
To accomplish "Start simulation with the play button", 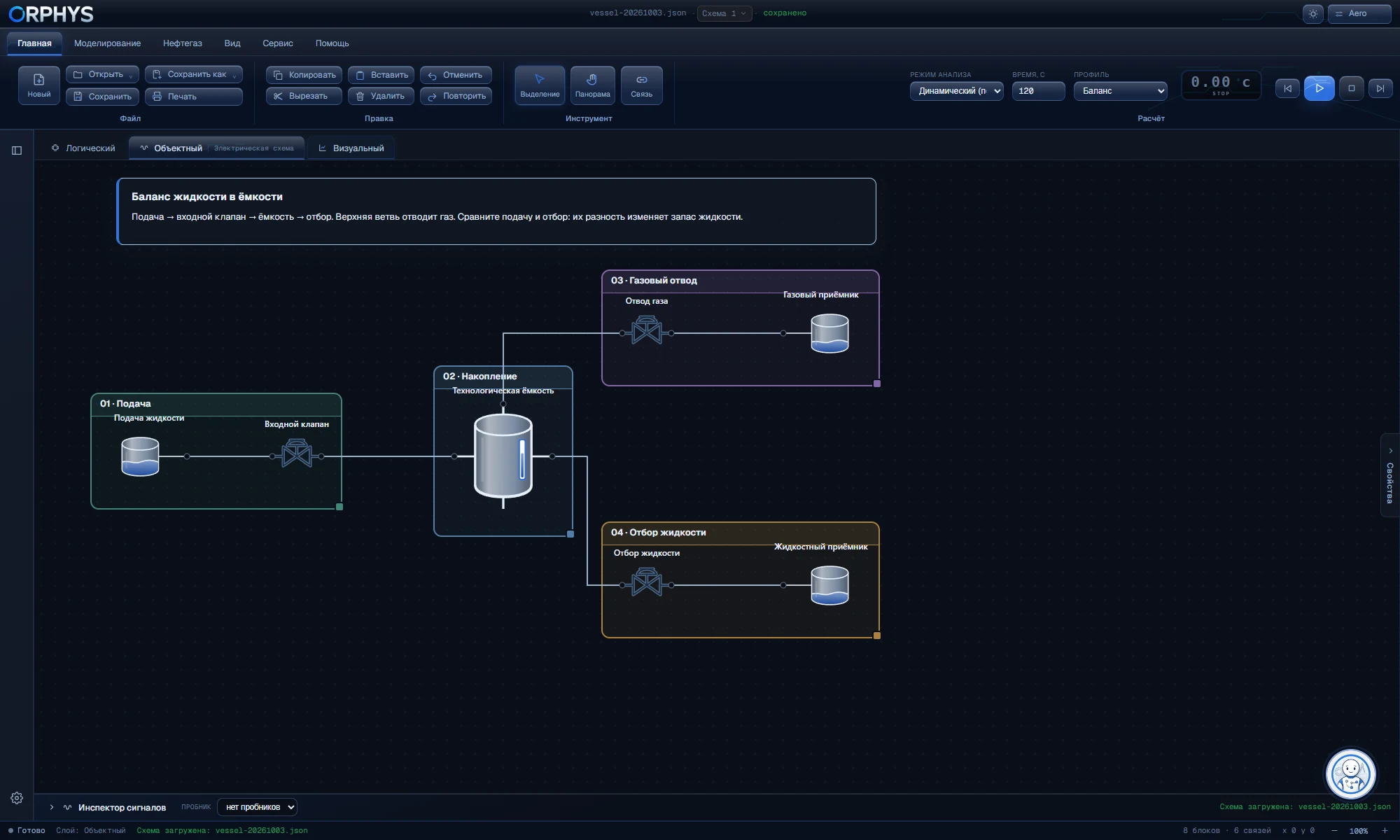I will [1319, 88].
